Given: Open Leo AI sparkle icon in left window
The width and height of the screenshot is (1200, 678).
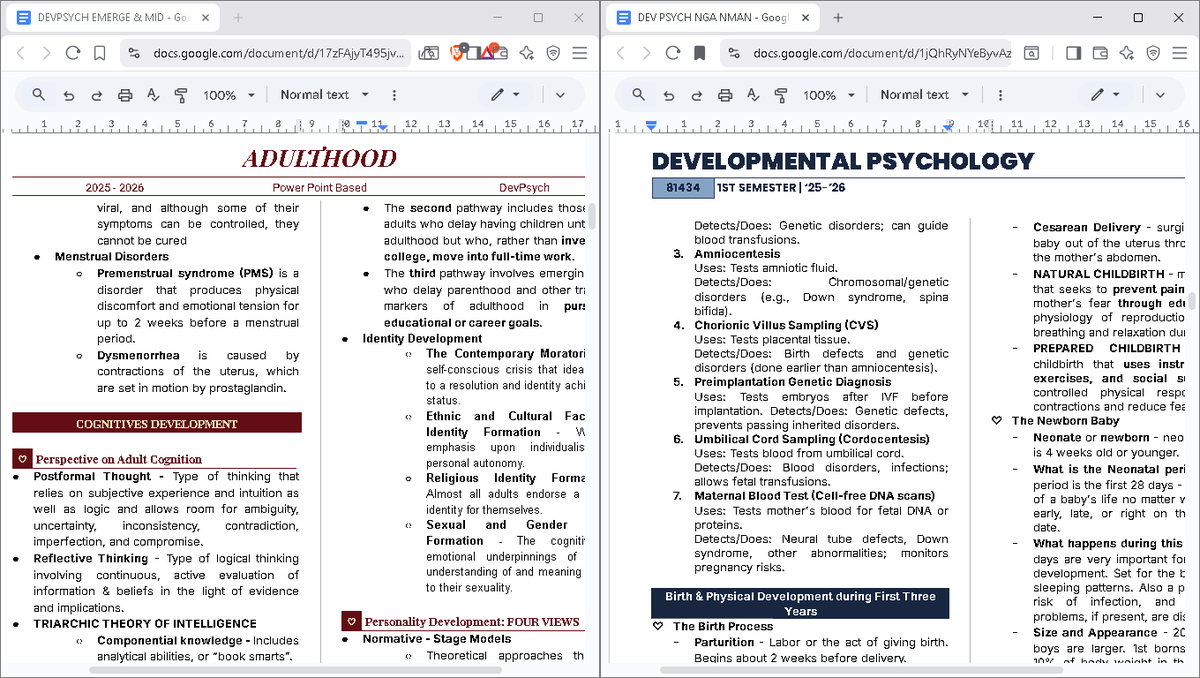Looking at the screenshot, I should pos(526,53).
